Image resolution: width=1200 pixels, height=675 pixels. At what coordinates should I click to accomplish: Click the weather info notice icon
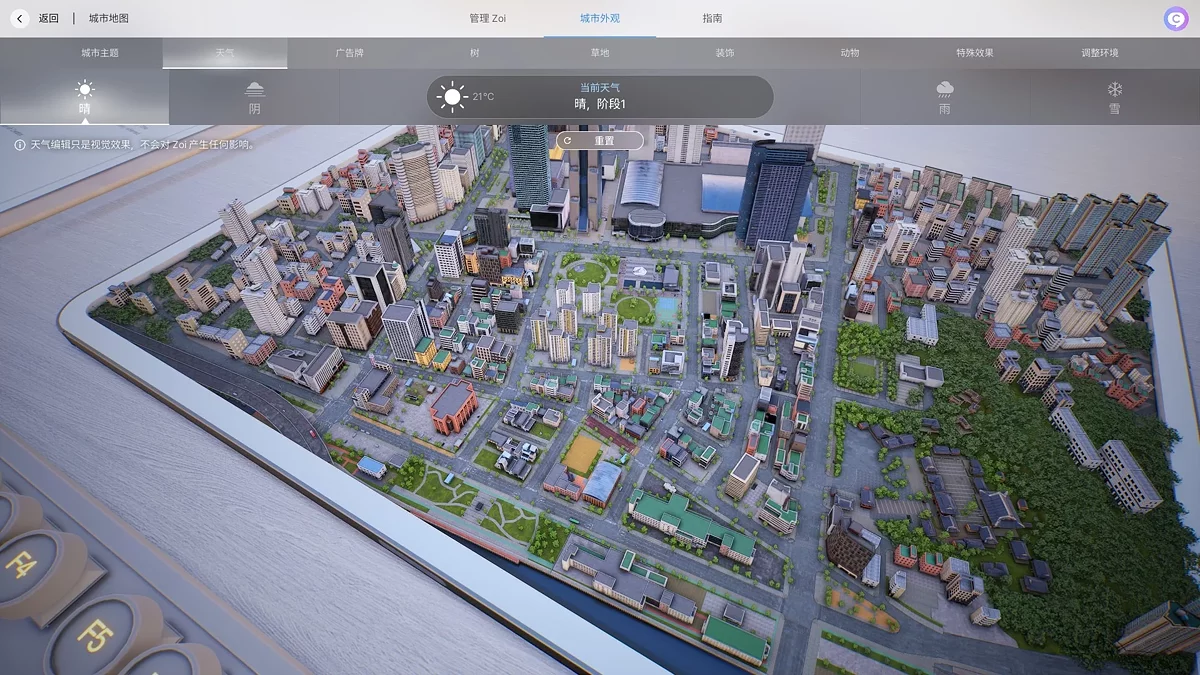click(x=20, y=145)
